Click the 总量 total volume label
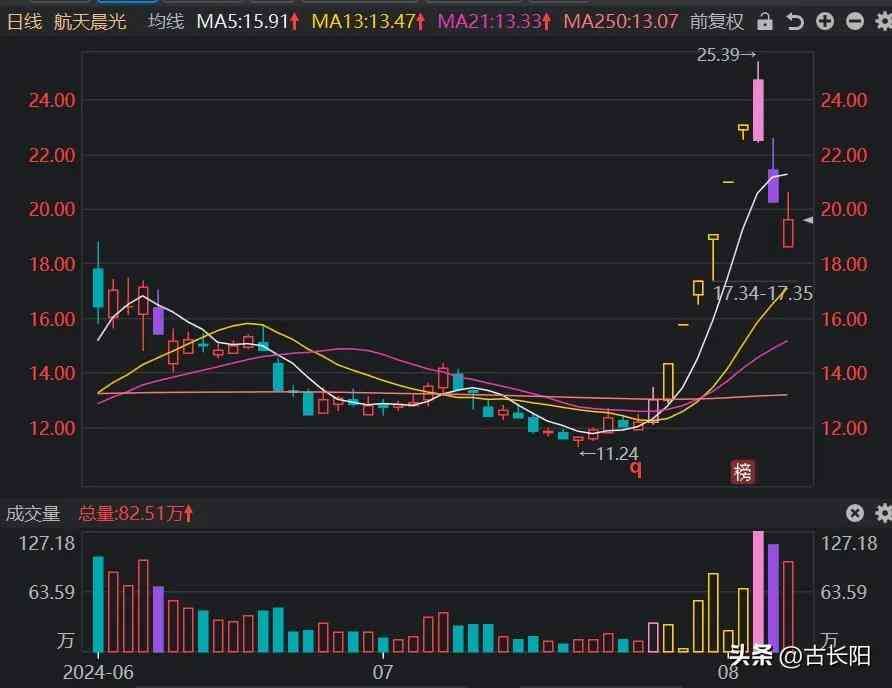Viewport: 892px width, 688px height. [135, 514]
